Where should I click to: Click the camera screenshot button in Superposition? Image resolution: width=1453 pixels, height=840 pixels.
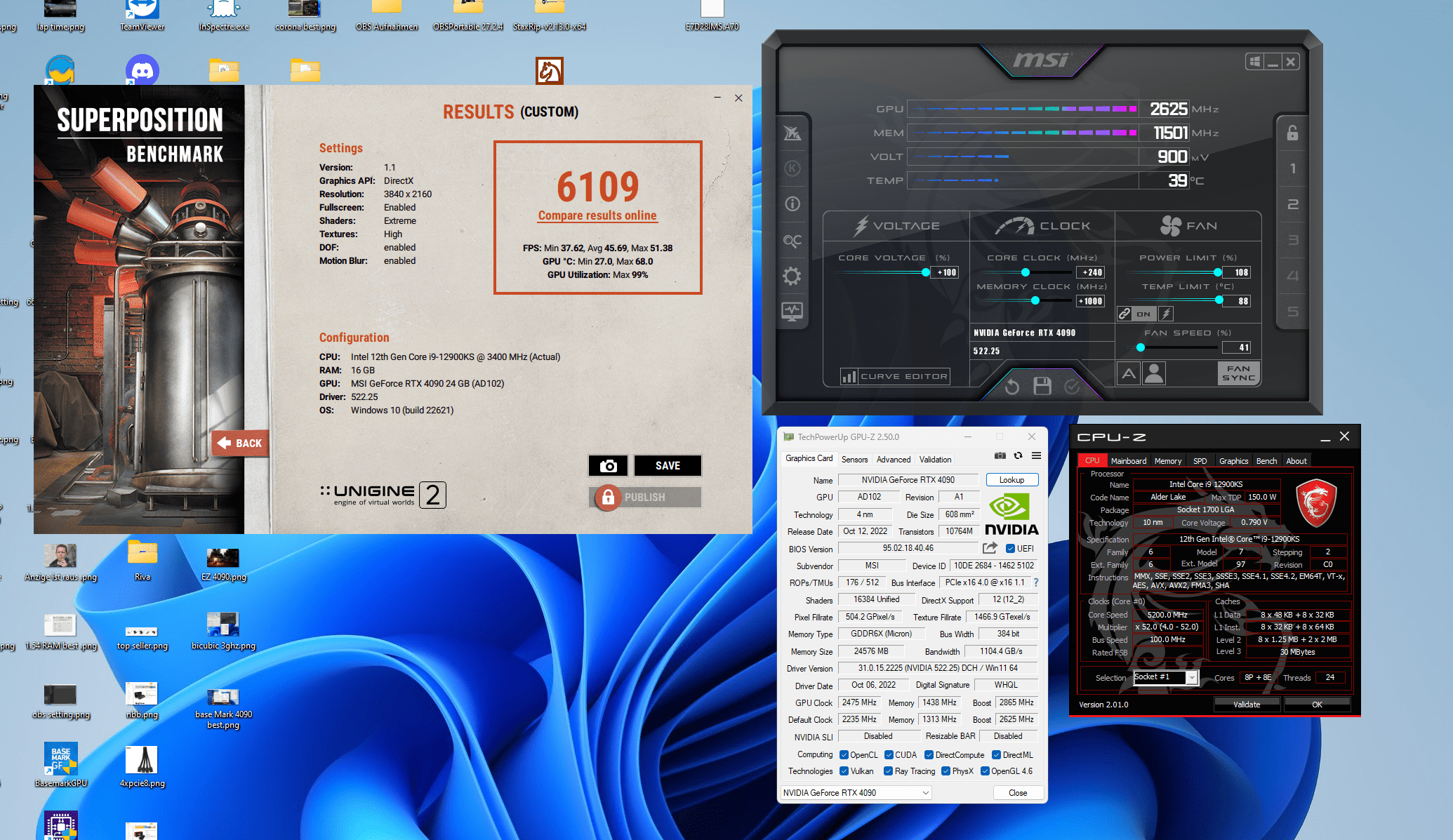[608, 466]
